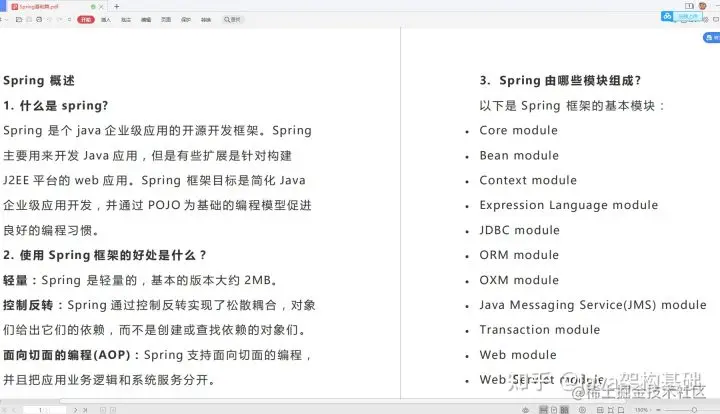
Task: Add a new tab with the plus button
Action: click(117, 6)
